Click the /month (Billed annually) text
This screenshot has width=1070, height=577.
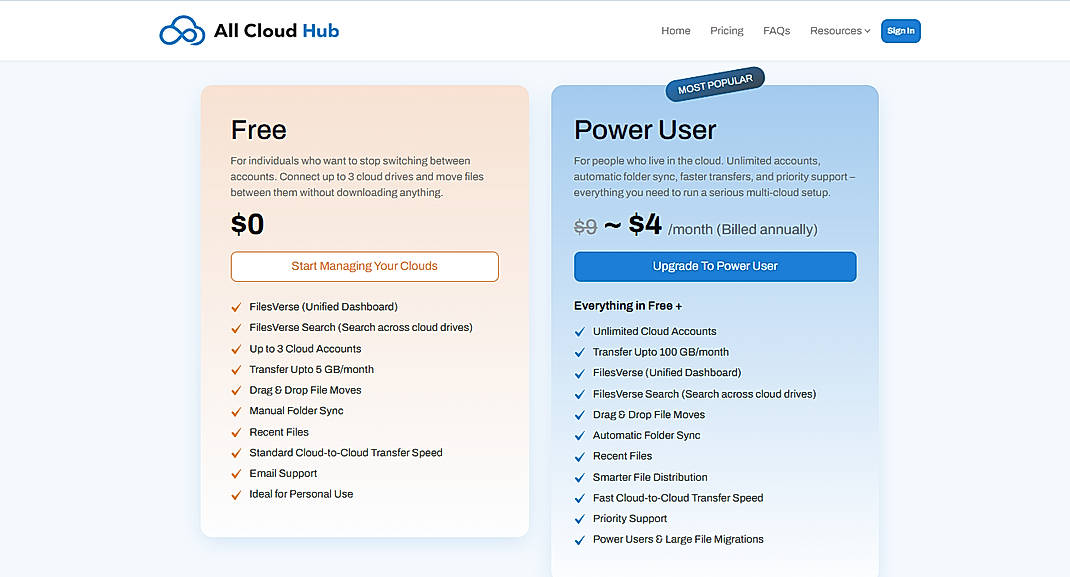742,229
